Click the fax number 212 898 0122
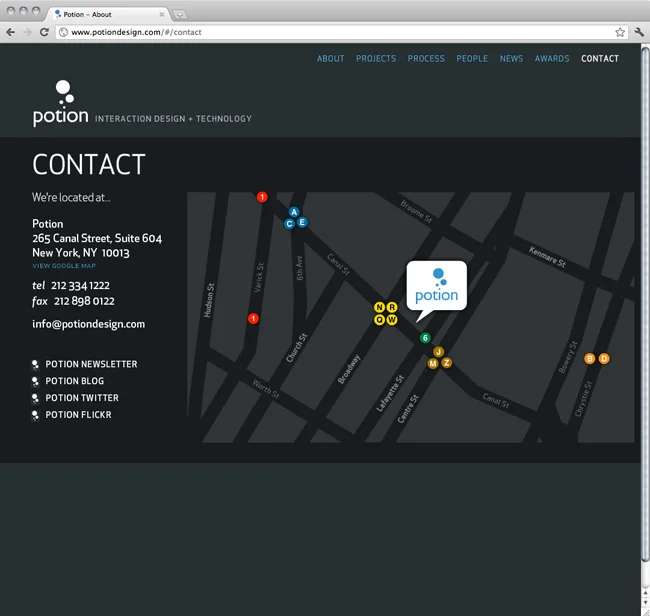The width and height of the screenshot is (650, 616). tap(84, 301)
